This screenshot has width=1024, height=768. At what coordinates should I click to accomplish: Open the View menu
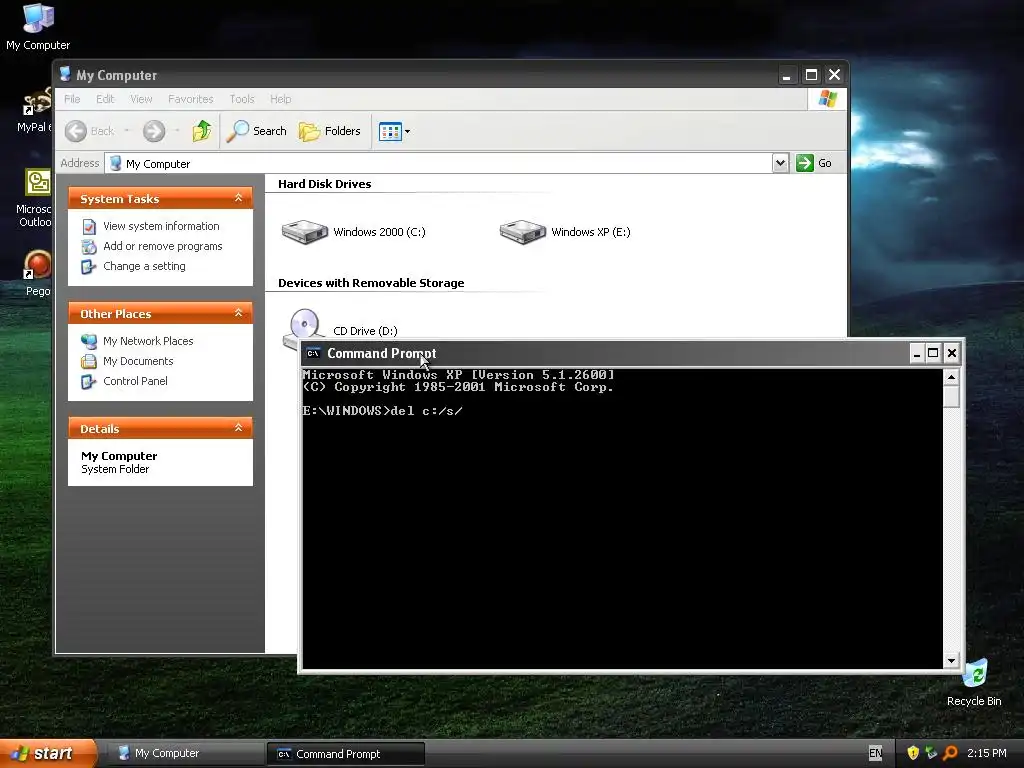pos(141,99)
